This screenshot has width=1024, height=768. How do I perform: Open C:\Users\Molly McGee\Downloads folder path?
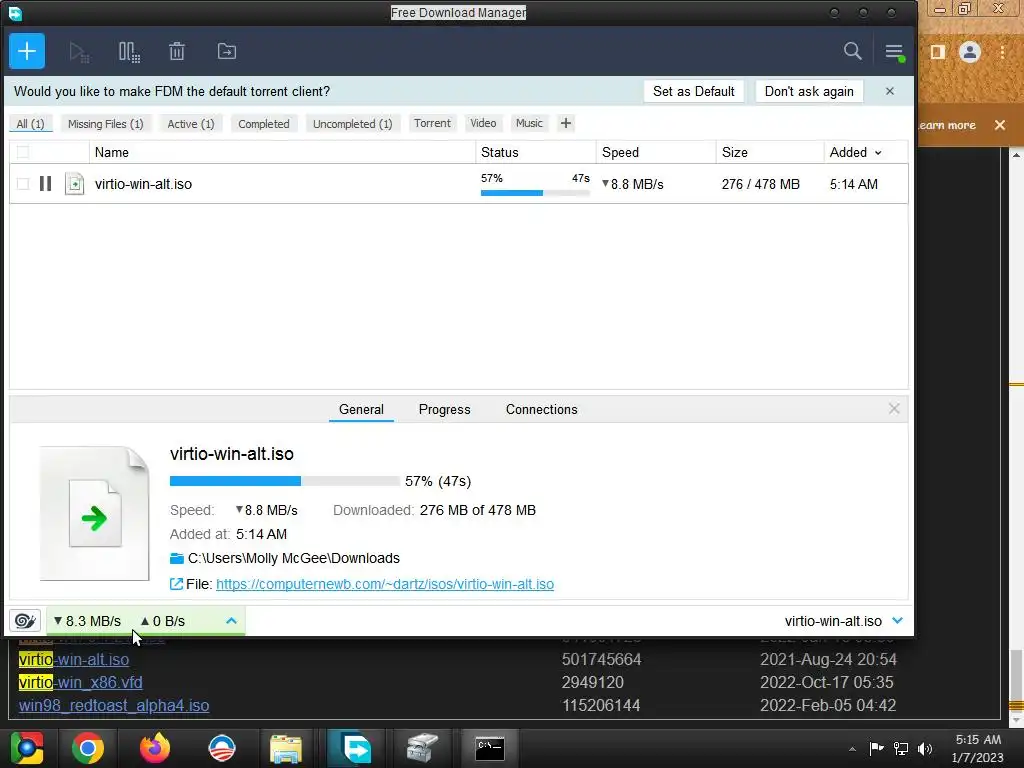pyautogui.click(x=293, y=558)
